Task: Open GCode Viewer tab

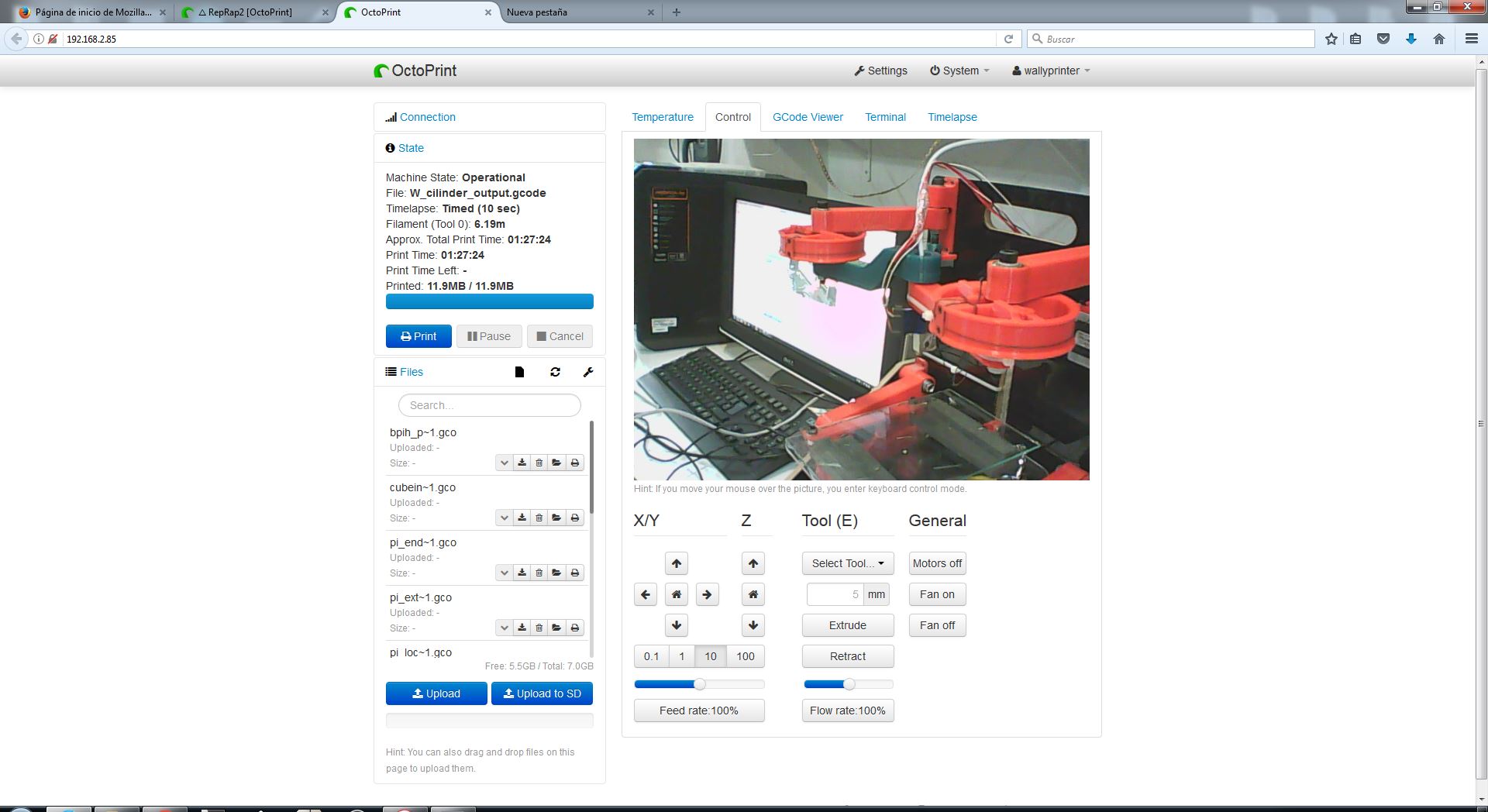Action: coord(808,117)
